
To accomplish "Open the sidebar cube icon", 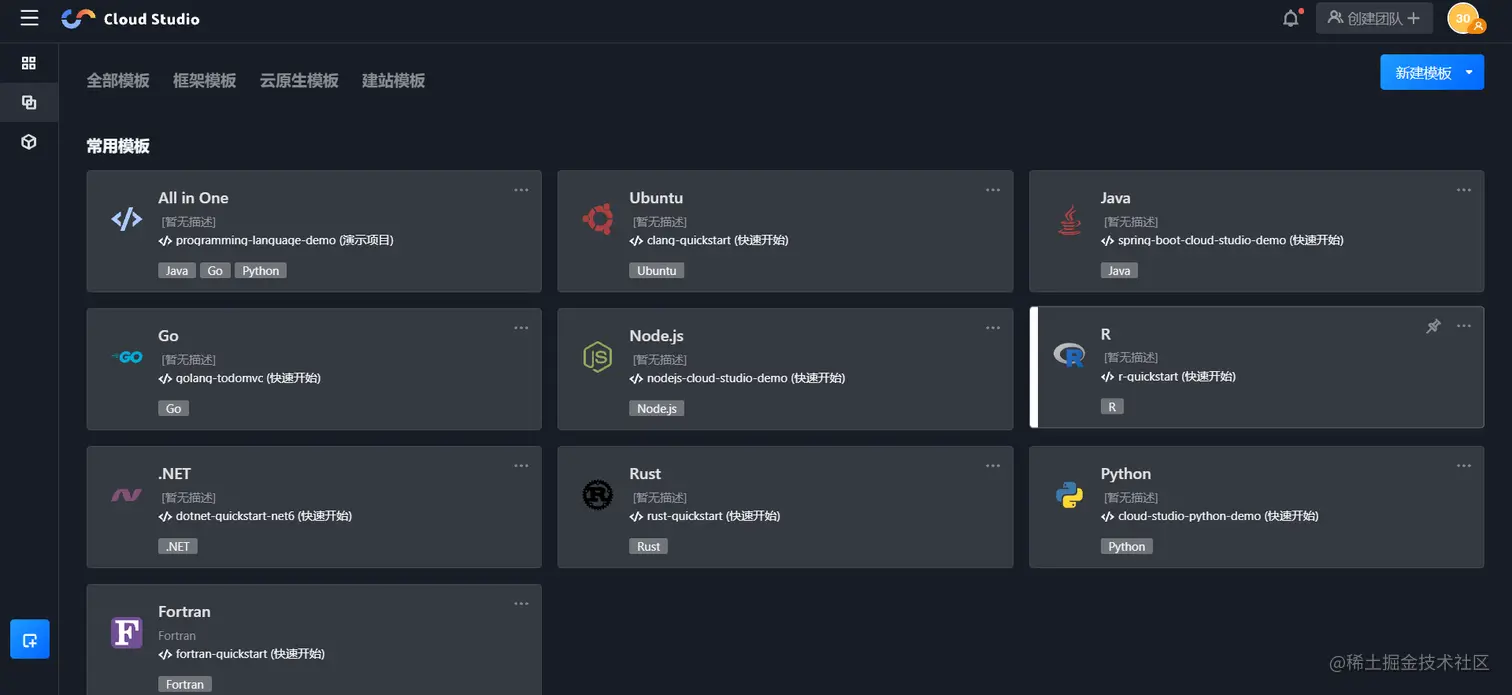I will [x=29, y=142].
